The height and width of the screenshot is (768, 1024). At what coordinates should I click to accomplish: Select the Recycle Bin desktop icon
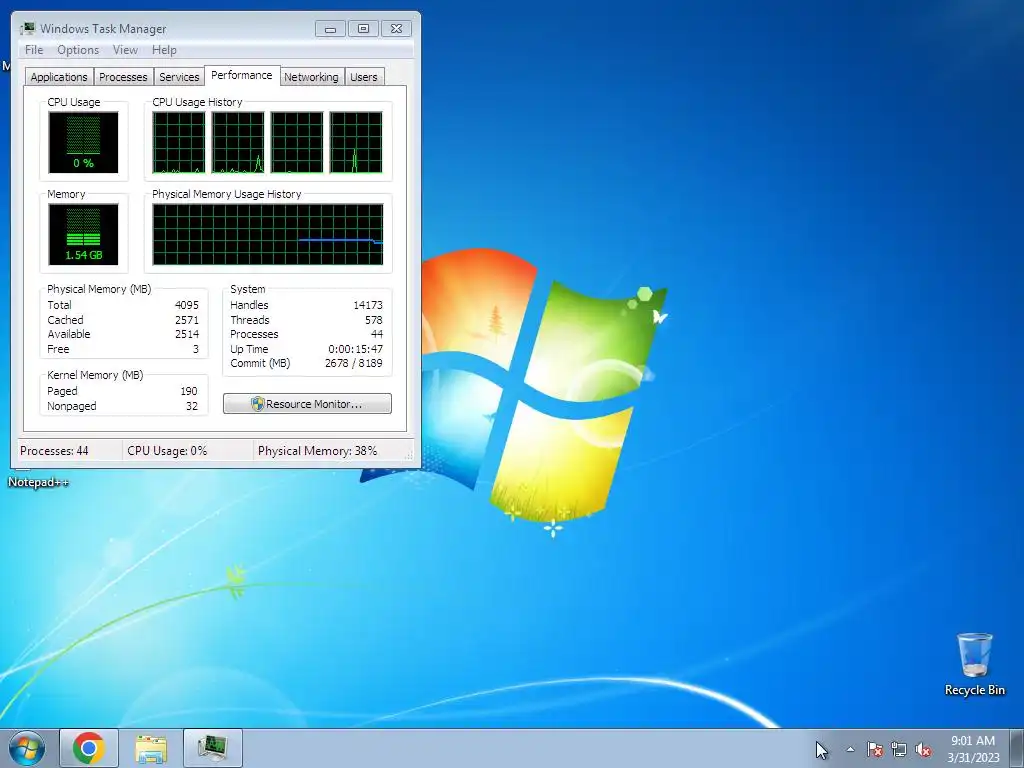click(974, 664)
